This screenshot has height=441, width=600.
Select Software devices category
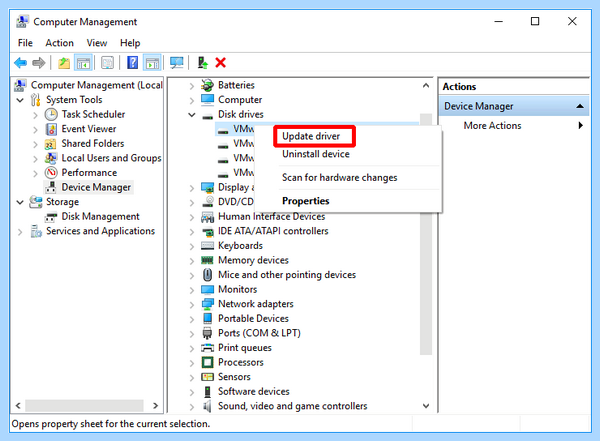(253, 391)
